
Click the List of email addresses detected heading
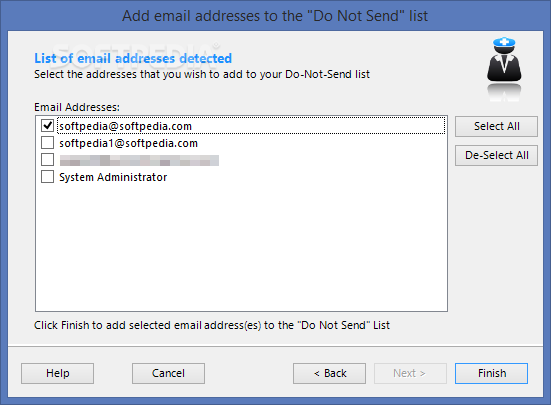point(133,58)
